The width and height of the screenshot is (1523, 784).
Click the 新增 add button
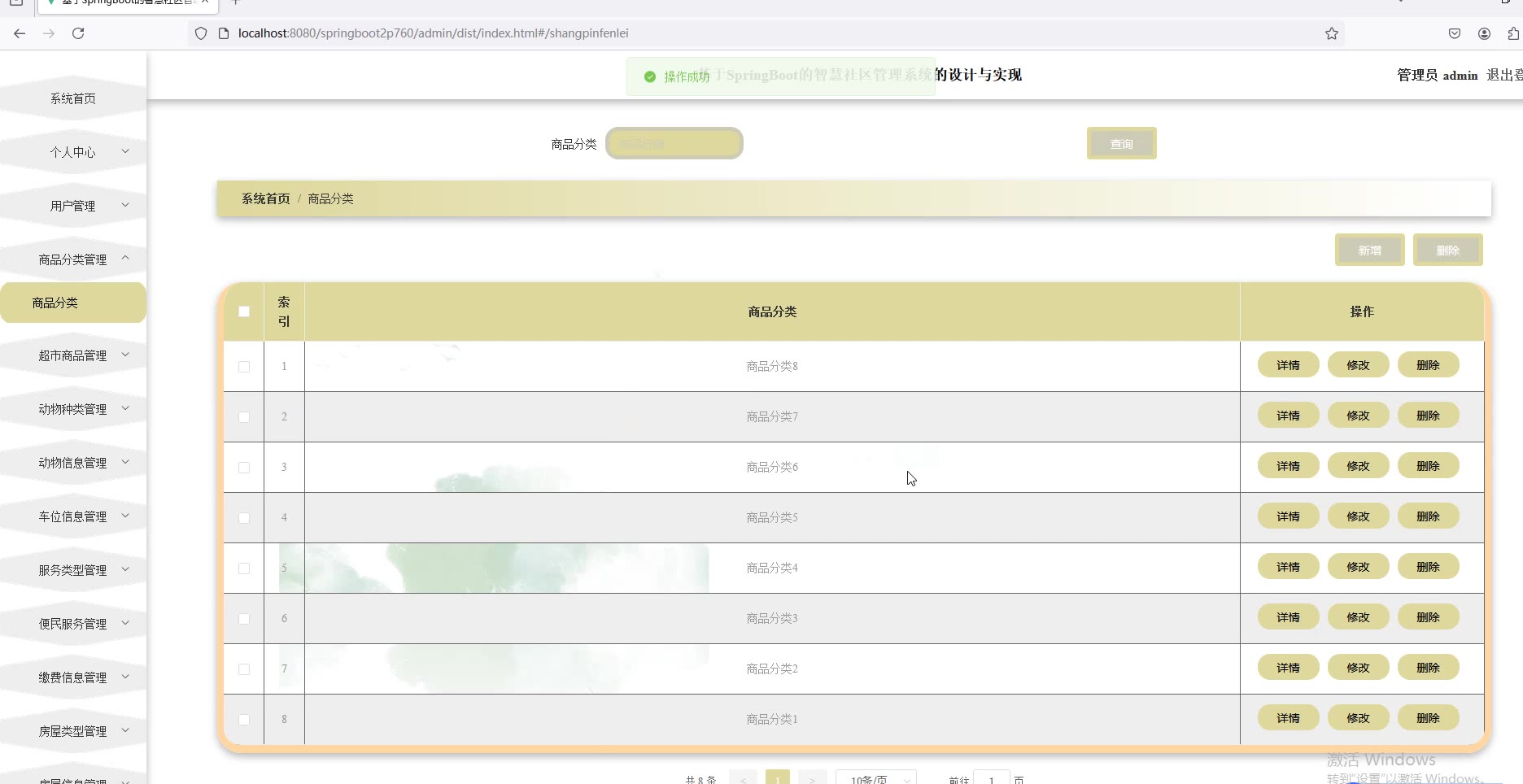click(x=1369, y=250)
